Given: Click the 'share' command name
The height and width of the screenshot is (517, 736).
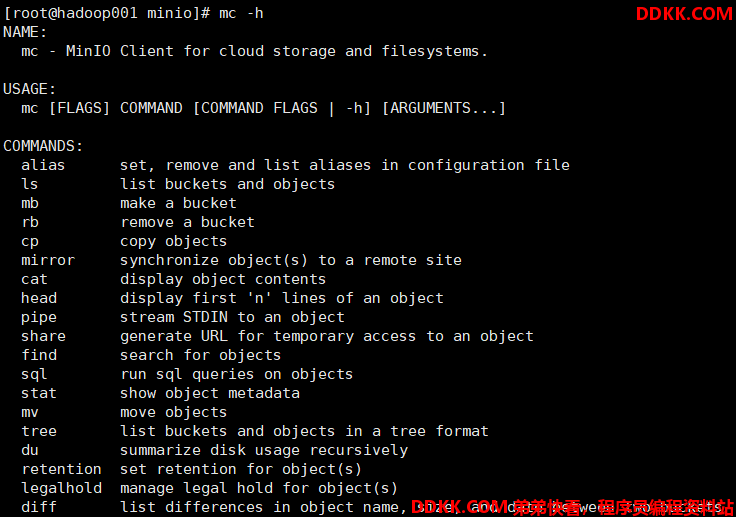Looking at the screenshot, I should tap(43, 336).
